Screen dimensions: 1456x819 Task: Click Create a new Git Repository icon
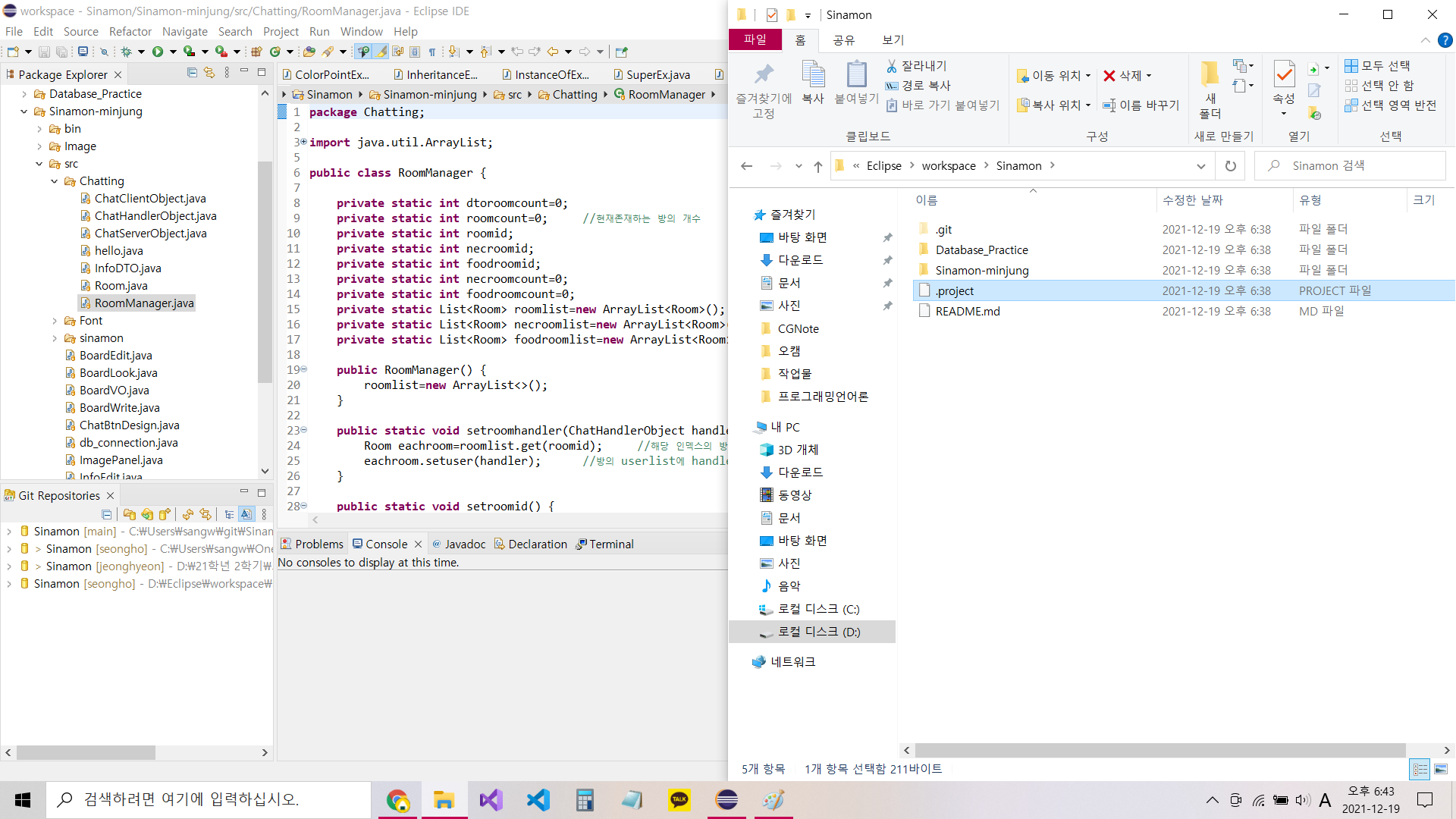point(165,514)
